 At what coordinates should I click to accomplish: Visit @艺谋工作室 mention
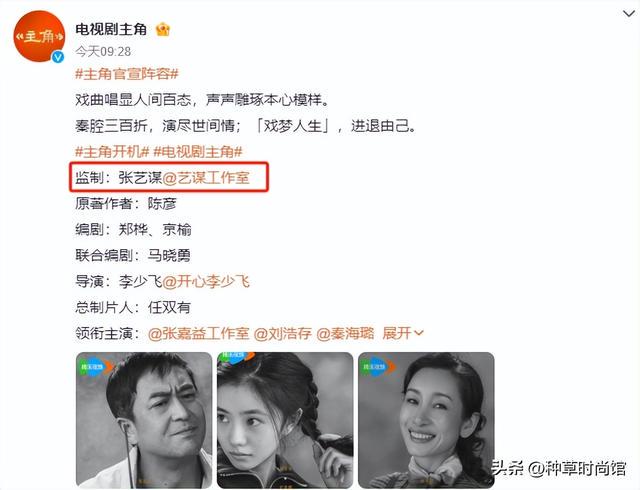click(x=206, y=178)
